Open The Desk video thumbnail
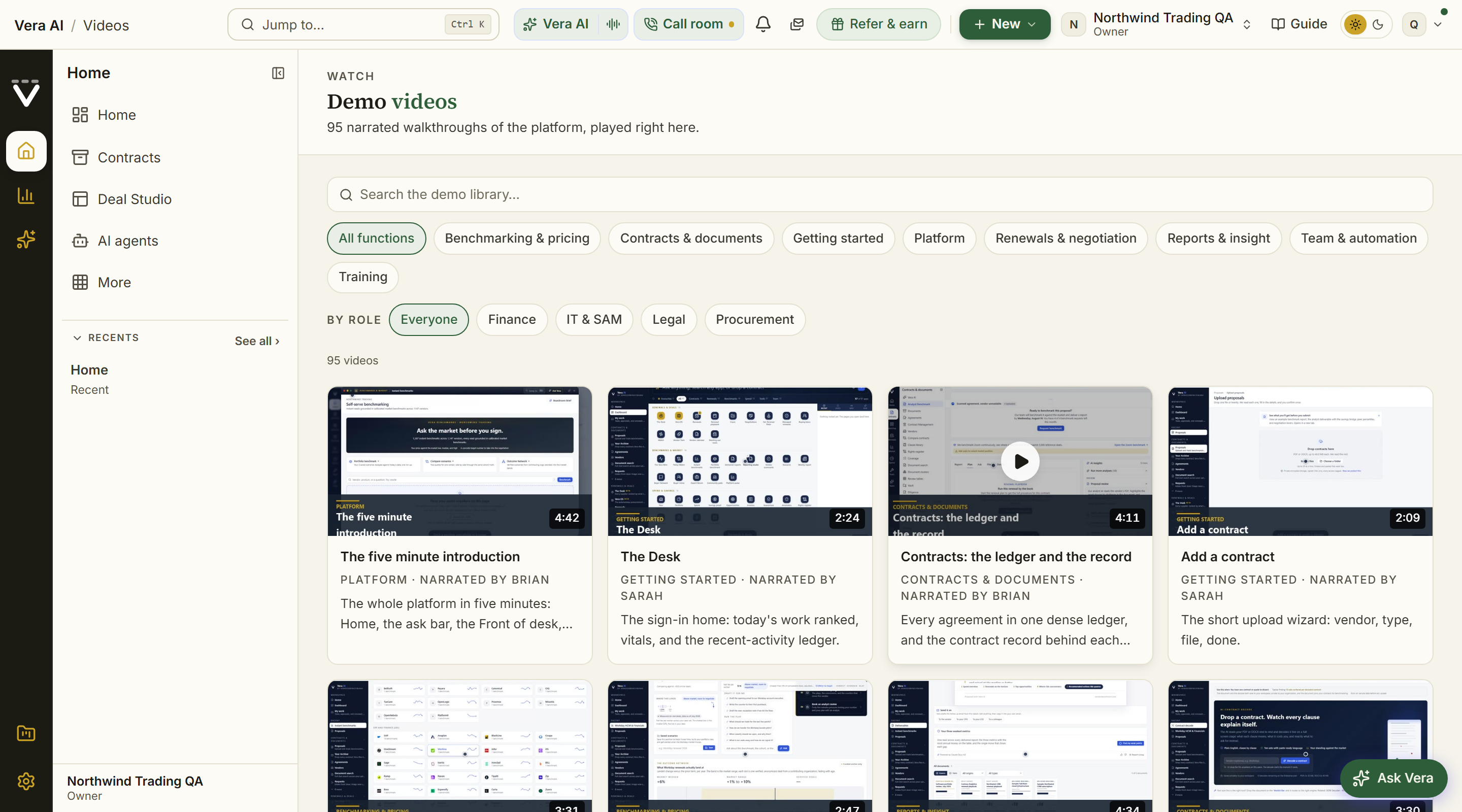Image resolution: width=1462 pixels, height=812 pixels. [x=740, y=461]
